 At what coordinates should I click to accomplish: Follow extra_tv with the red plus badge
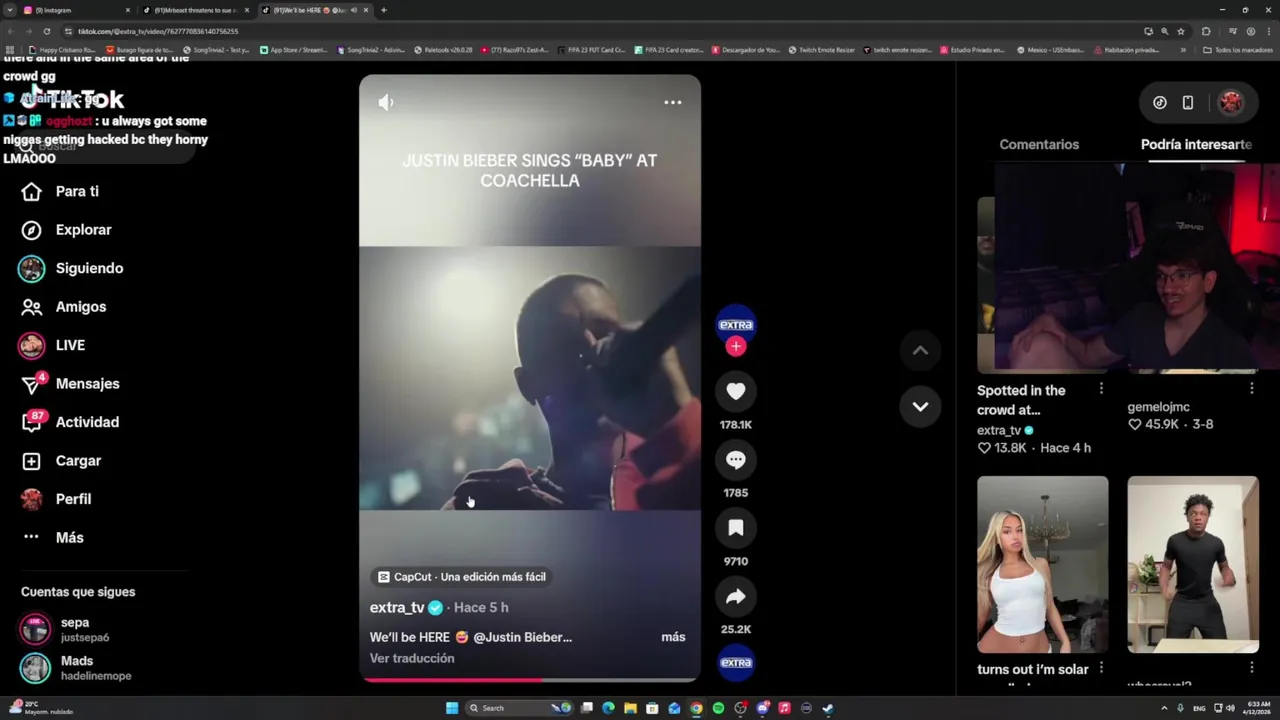[x=736, y=346]
